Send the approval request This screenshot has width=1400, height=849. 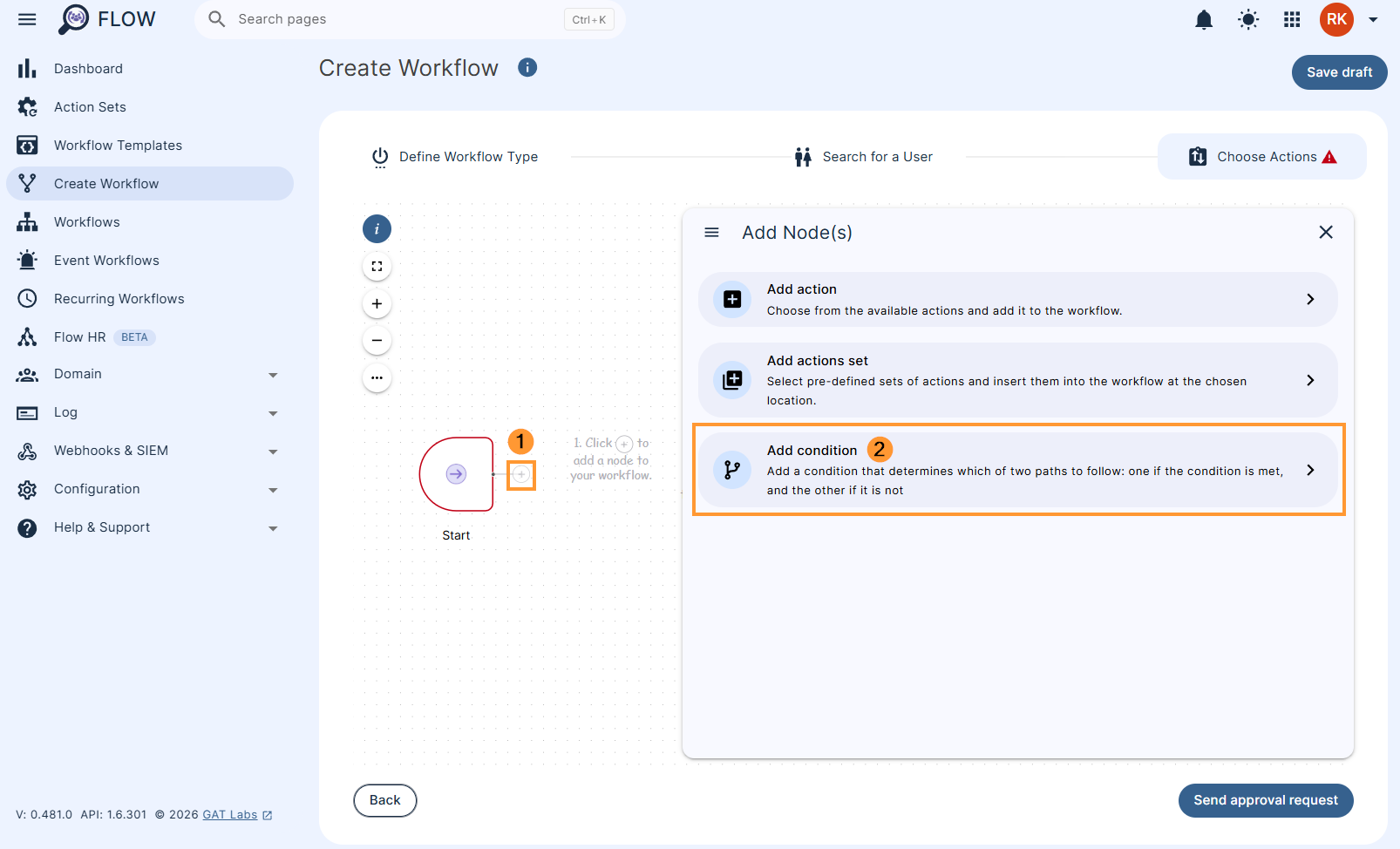1266,800
